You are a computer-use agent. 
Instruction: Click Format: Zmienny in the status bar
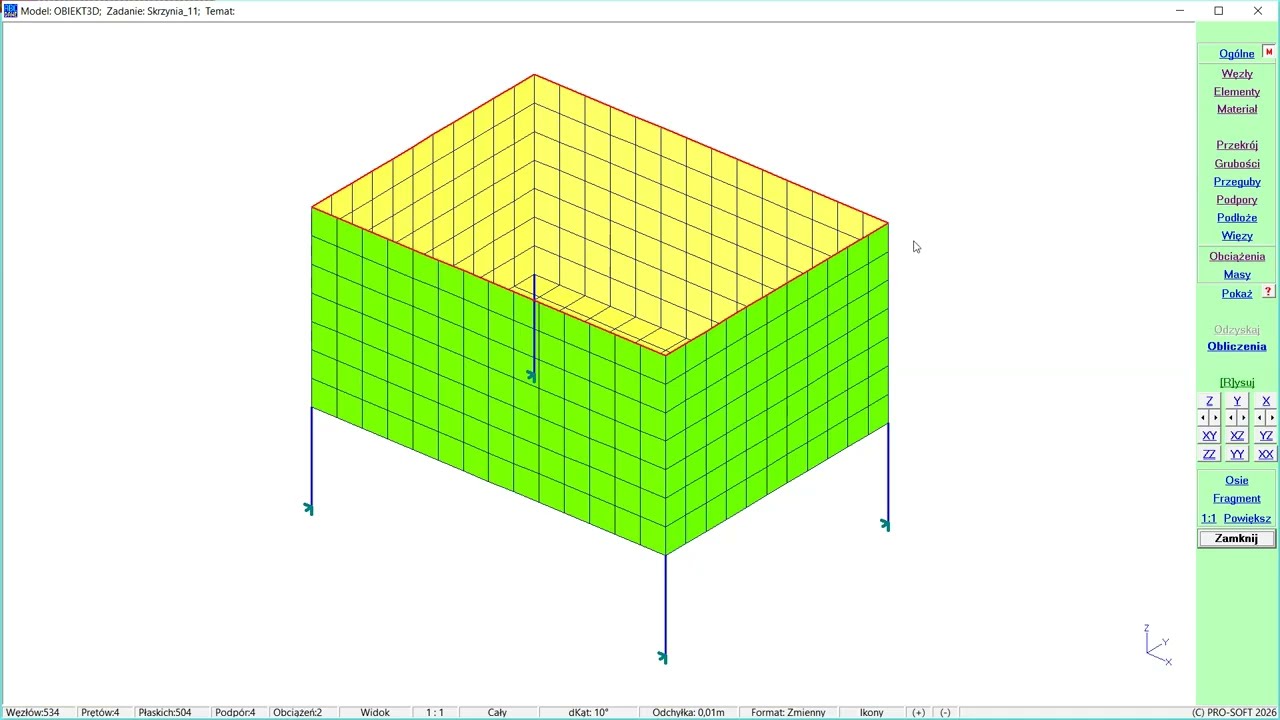pos(788,712)
